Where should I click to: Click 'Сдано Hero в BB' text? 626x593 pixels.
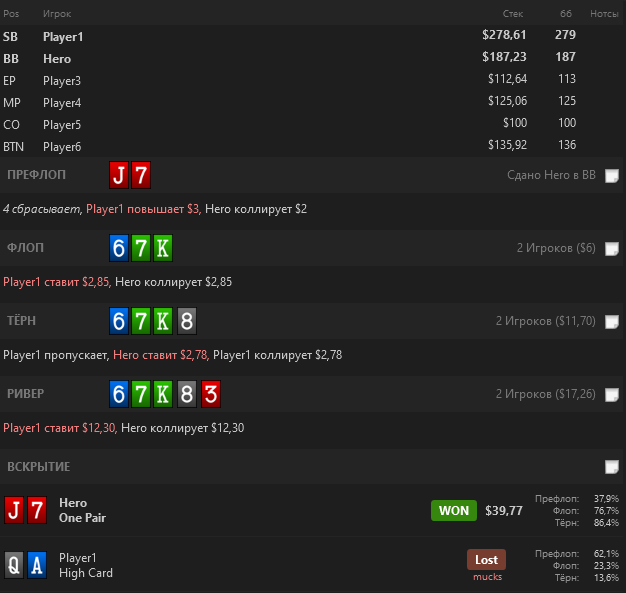tap(551, 175)
